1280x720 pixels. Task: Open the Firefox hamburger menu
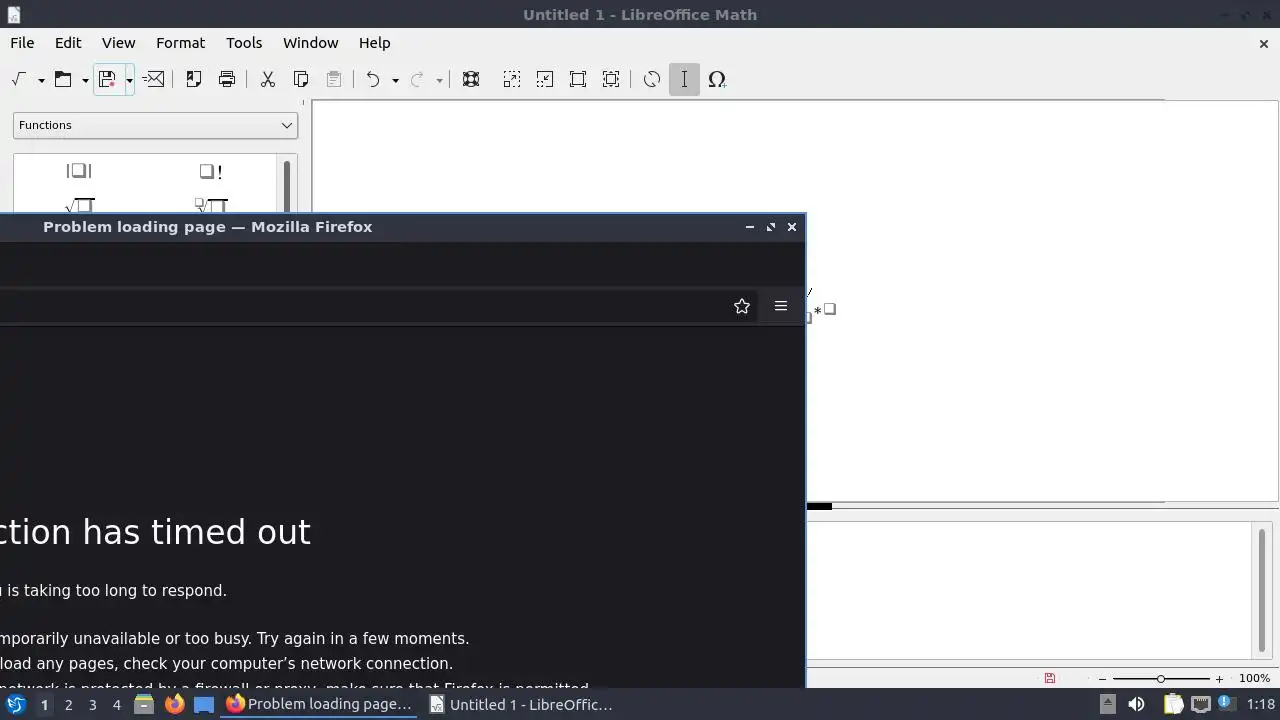click(781, 306)
